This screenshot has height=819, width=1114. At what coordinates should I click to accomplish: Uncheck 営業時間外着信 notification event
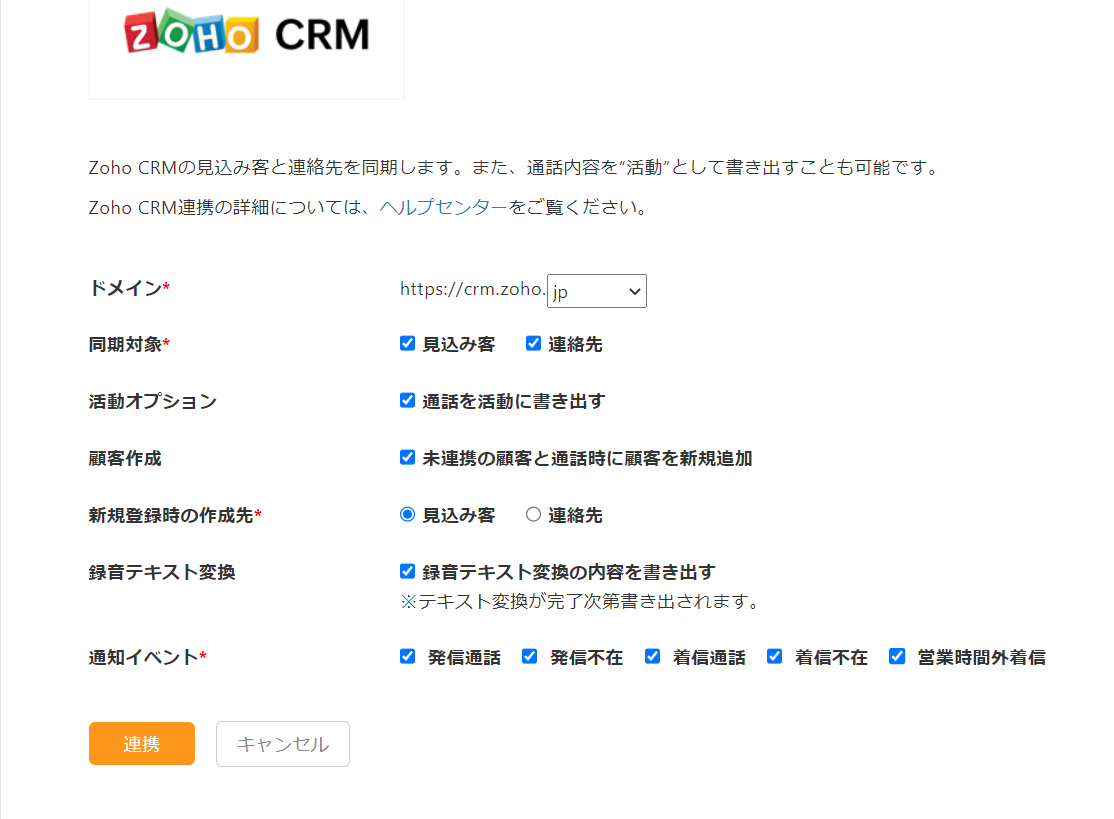(x=897, y=656)
